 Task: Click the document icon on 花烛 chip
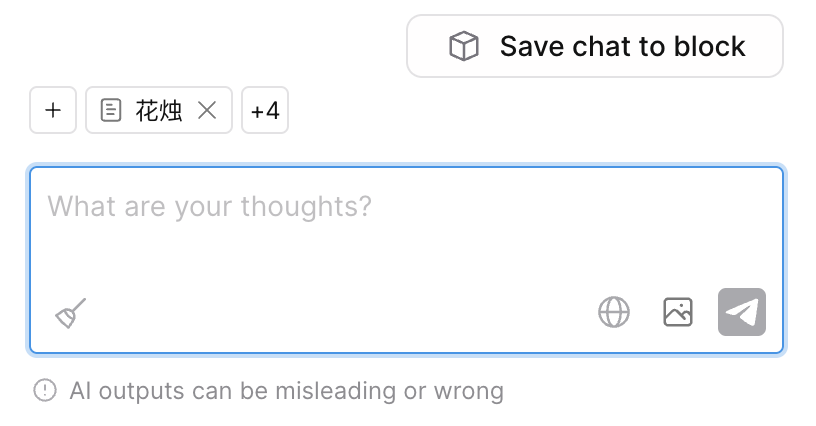[111, 110]
